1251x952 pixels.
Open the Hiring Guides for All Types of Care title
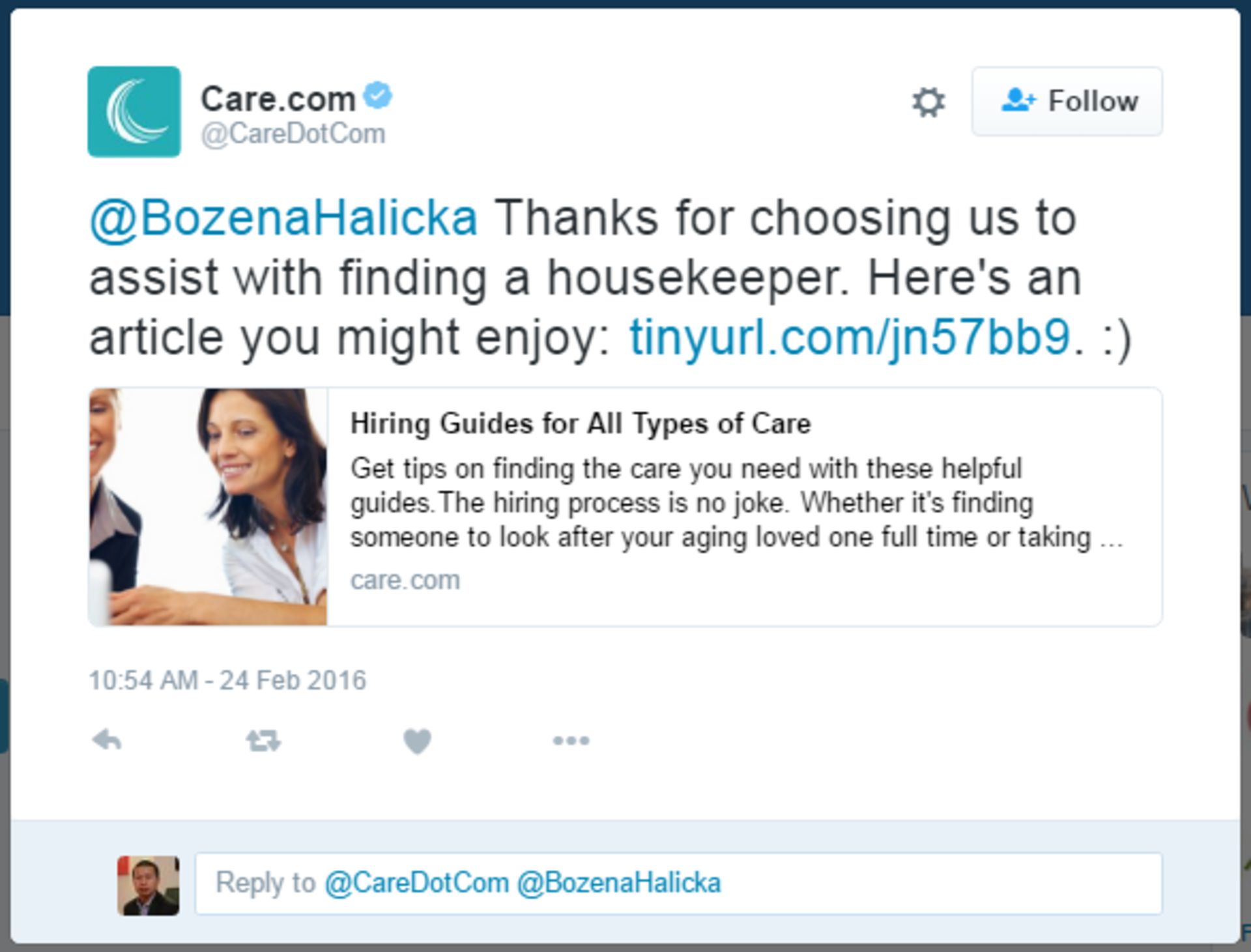click(x=581, y=424)
